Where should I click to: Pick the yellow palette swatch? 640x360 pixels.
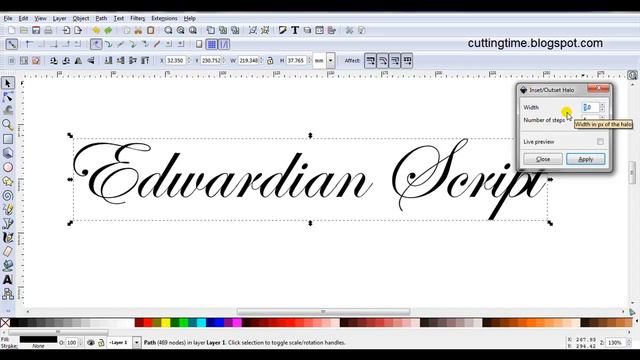point(165,323)
